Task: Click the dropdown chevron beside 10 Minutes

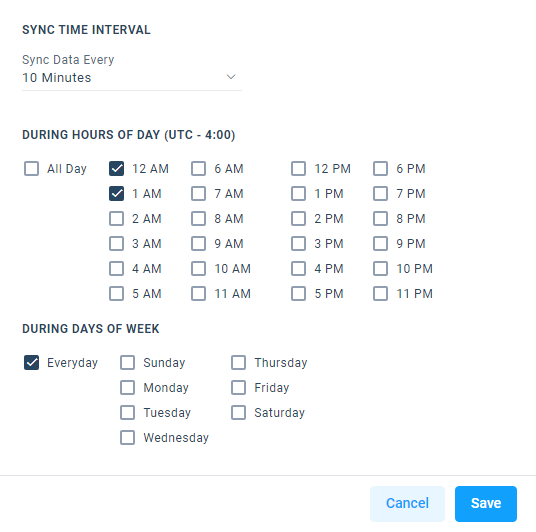Action: click(x=231, y=77)
